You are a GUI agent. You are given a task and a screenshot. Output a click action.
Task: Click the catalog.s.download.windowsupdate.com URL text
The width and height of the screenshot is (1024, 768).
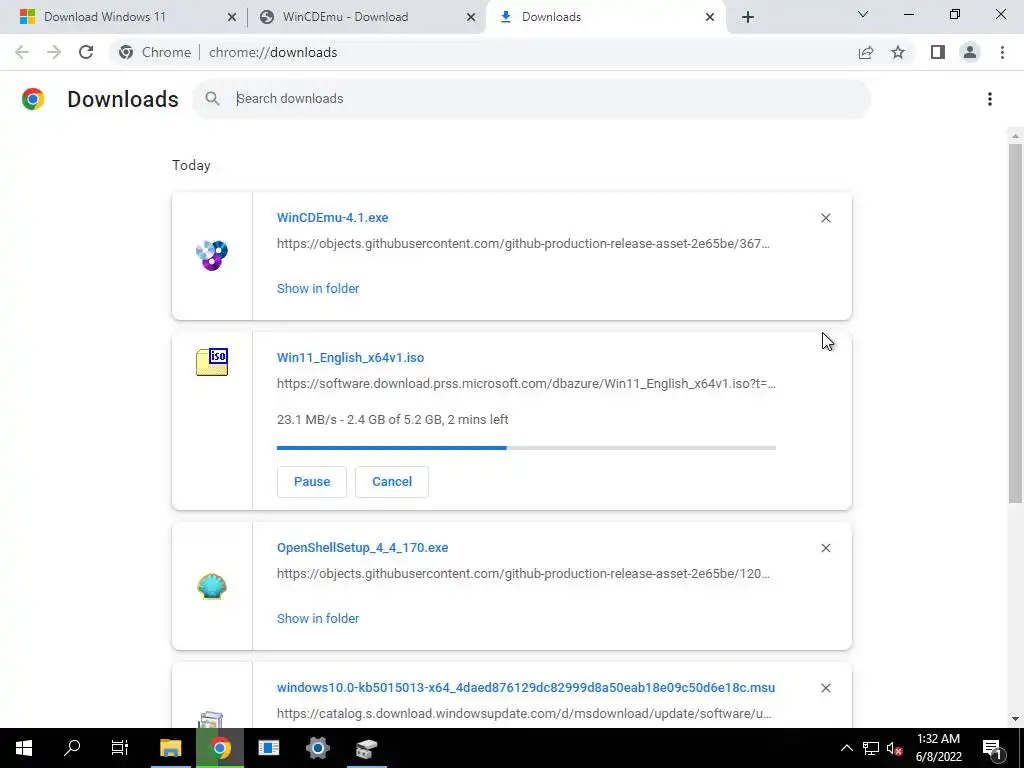(524, 714)
